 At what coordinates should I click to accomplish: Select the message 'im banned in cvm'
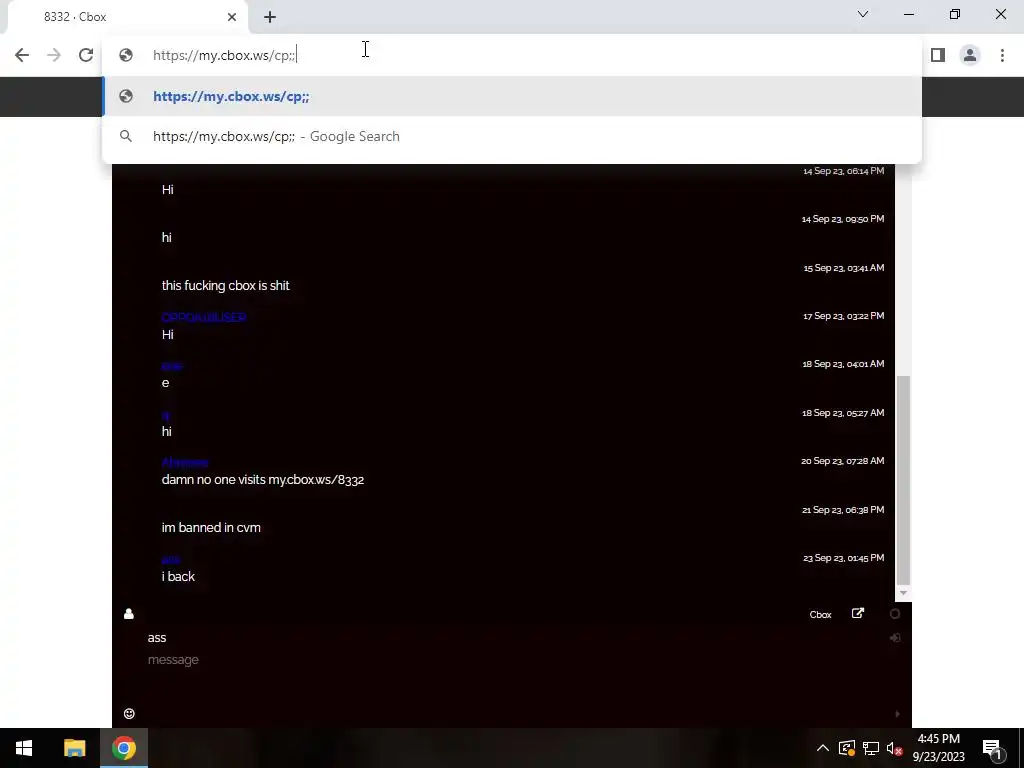(211, 528)
